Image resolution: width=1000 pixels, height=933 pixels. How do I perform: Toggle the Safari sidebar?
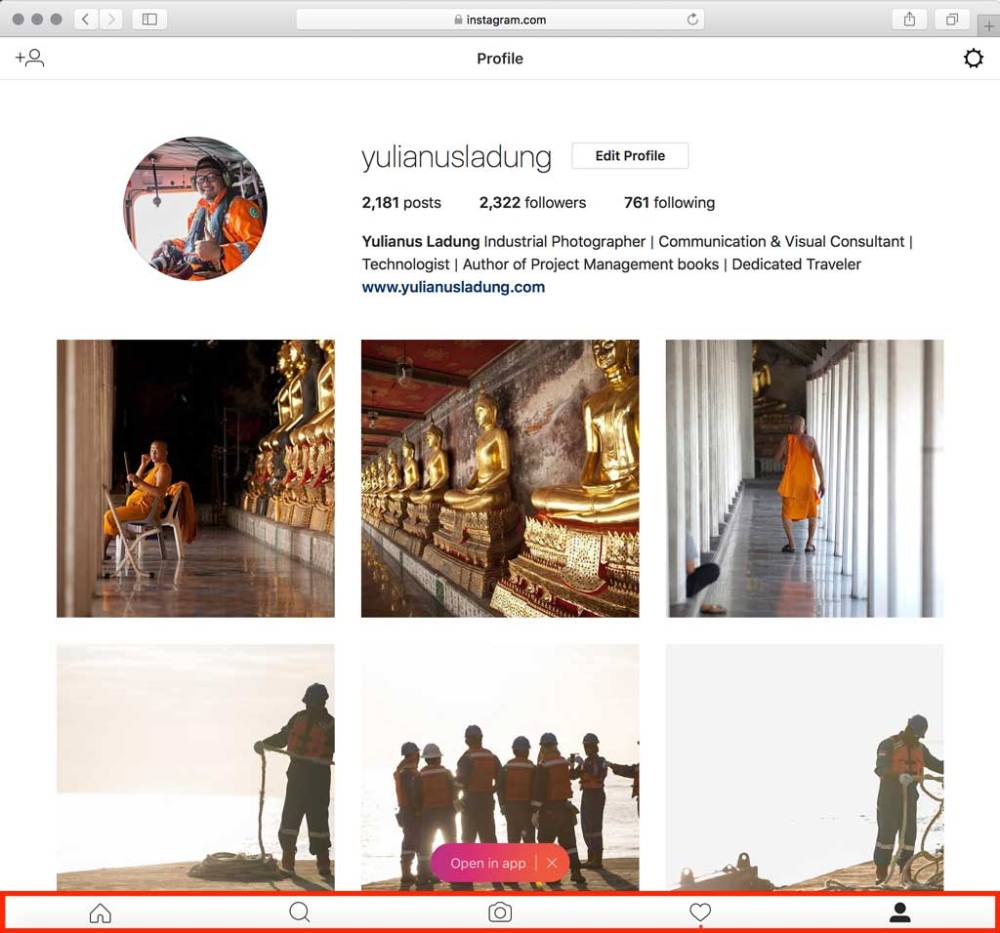[149, 19]
